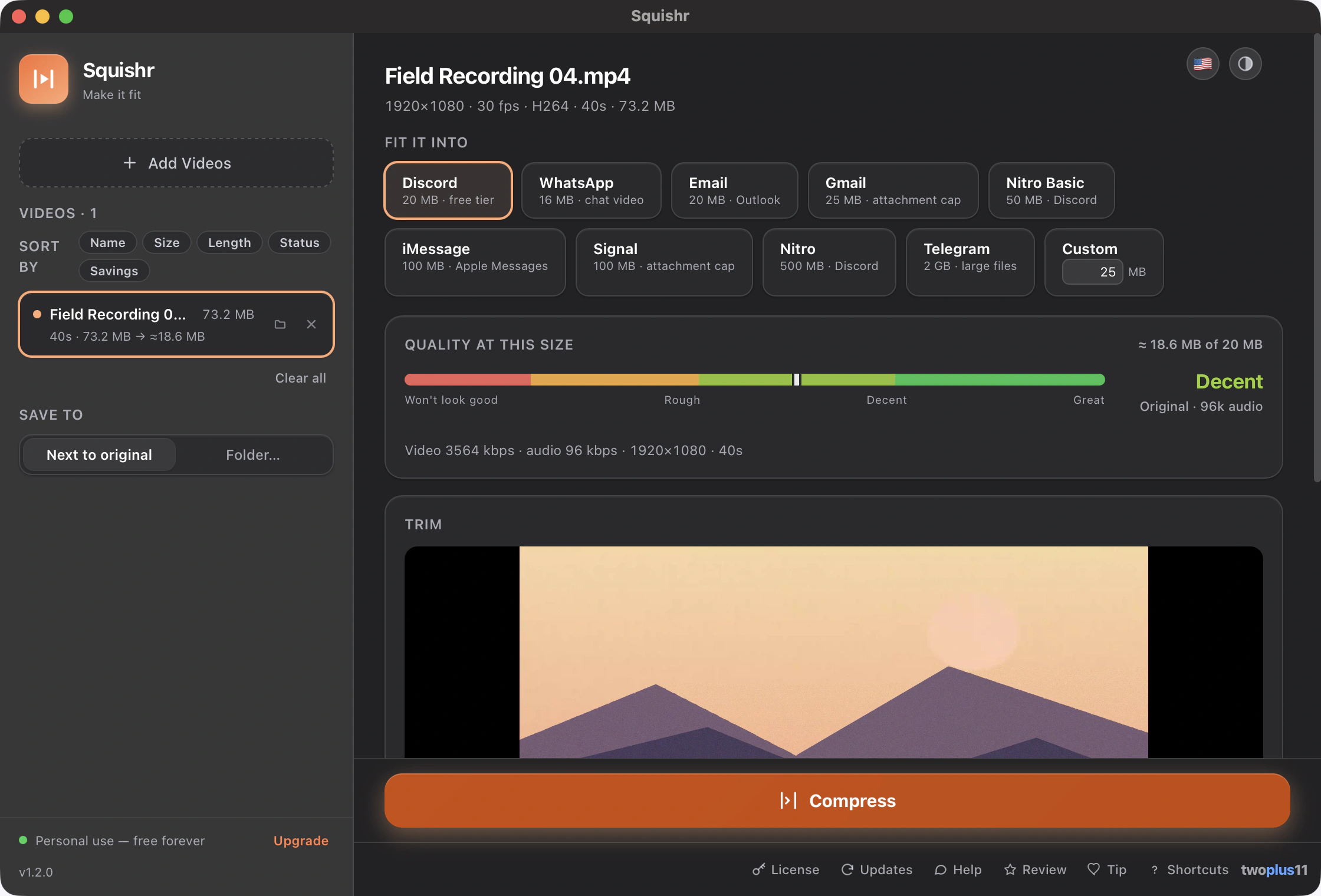Click the trim video preview thumbnail

point(833,652)
